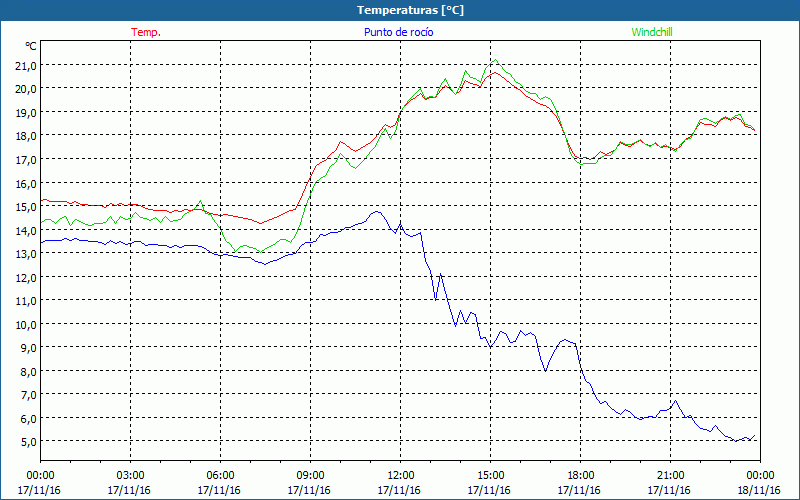Select the blue 'Punto de rocío' legend label
This screenshot has height=500, width=800.
pyautogui.click(x=398, y=32)
